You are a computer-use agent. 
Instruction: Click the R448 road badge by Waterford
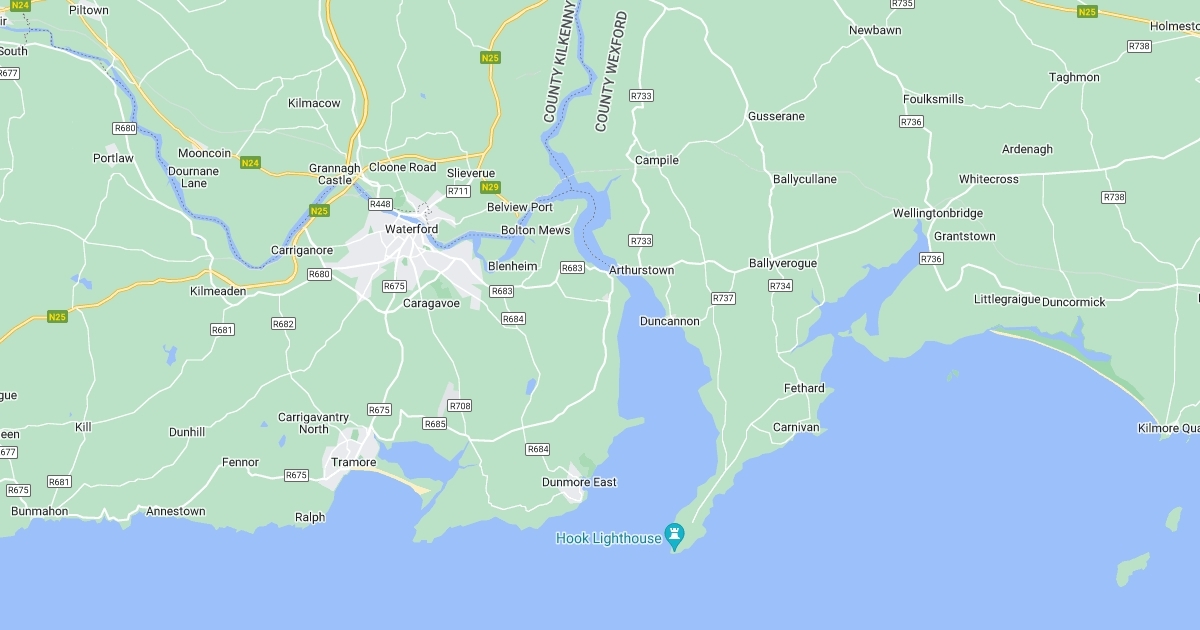coord(380,204)
